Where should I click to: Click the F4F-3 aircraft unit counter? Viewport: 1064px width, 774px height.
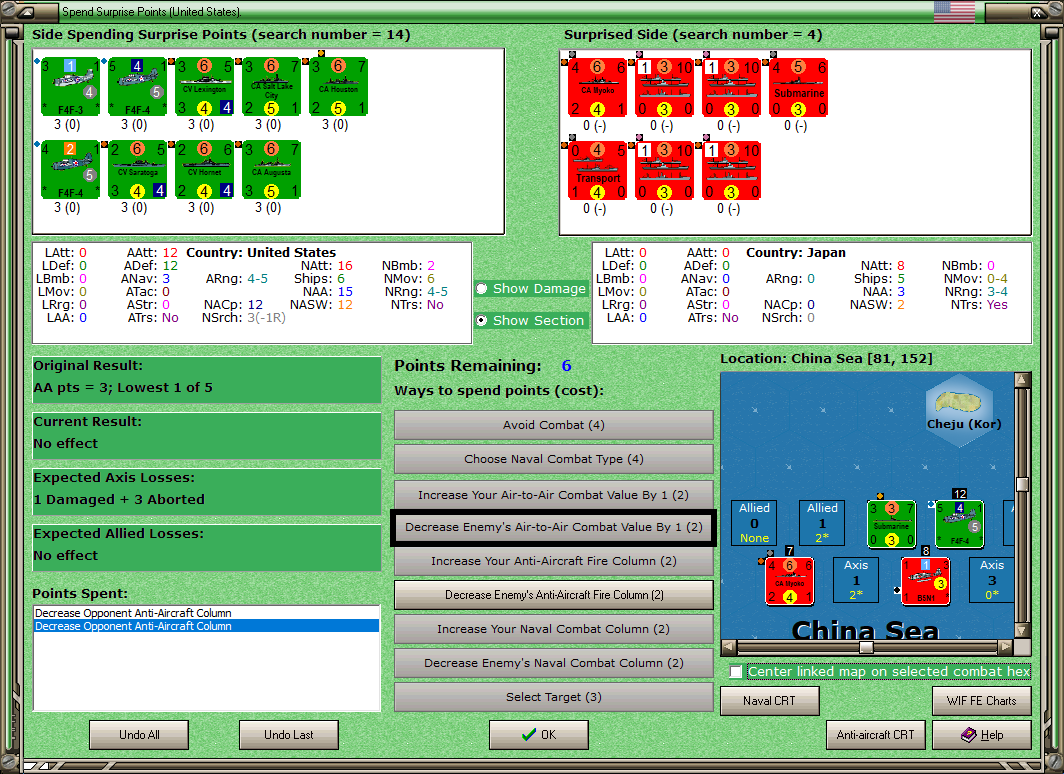coord(71,87)
